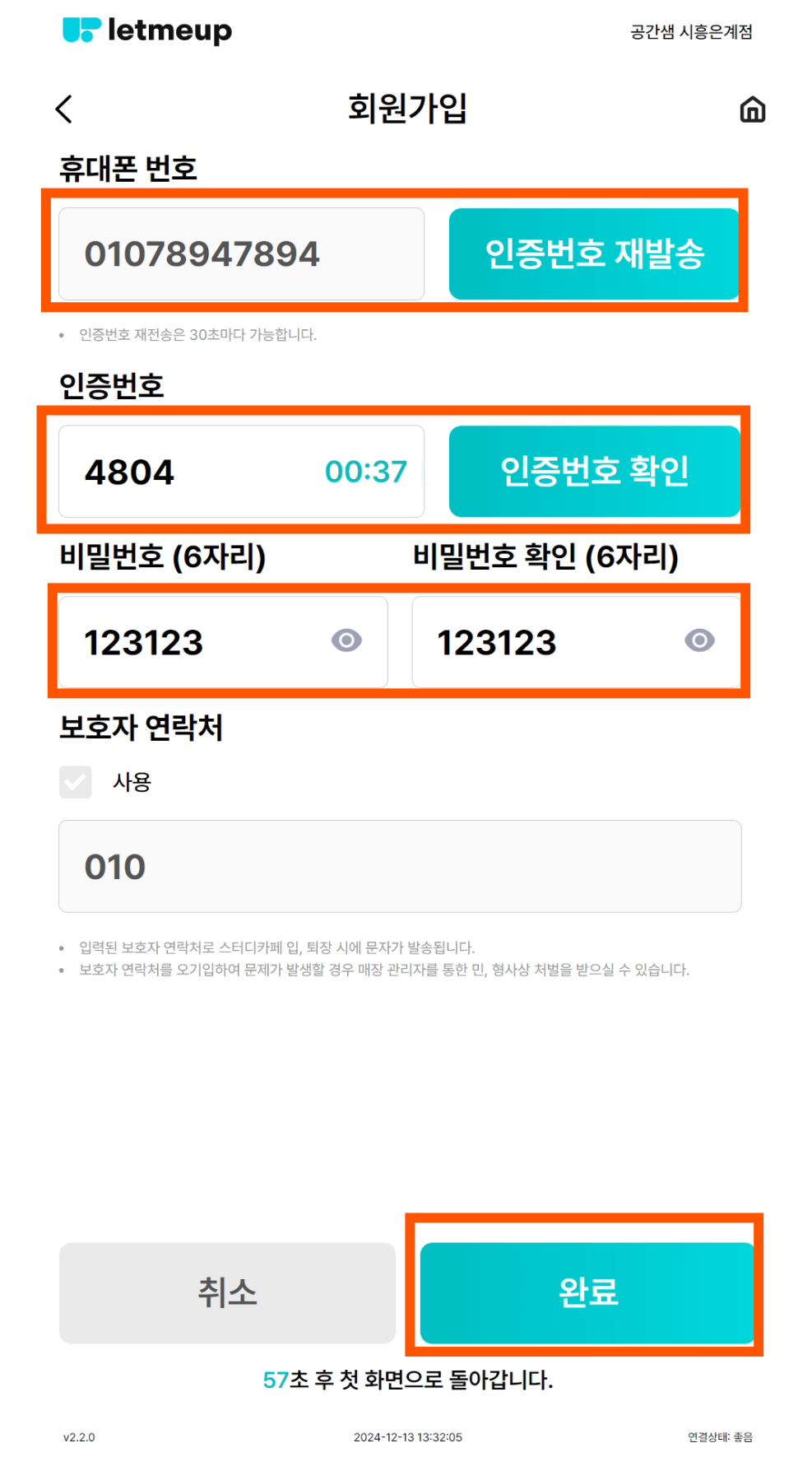Screen dimensions: 812x1457
Task: Reveal the password confirmation via its eye icon
Action: pos(699,640)
